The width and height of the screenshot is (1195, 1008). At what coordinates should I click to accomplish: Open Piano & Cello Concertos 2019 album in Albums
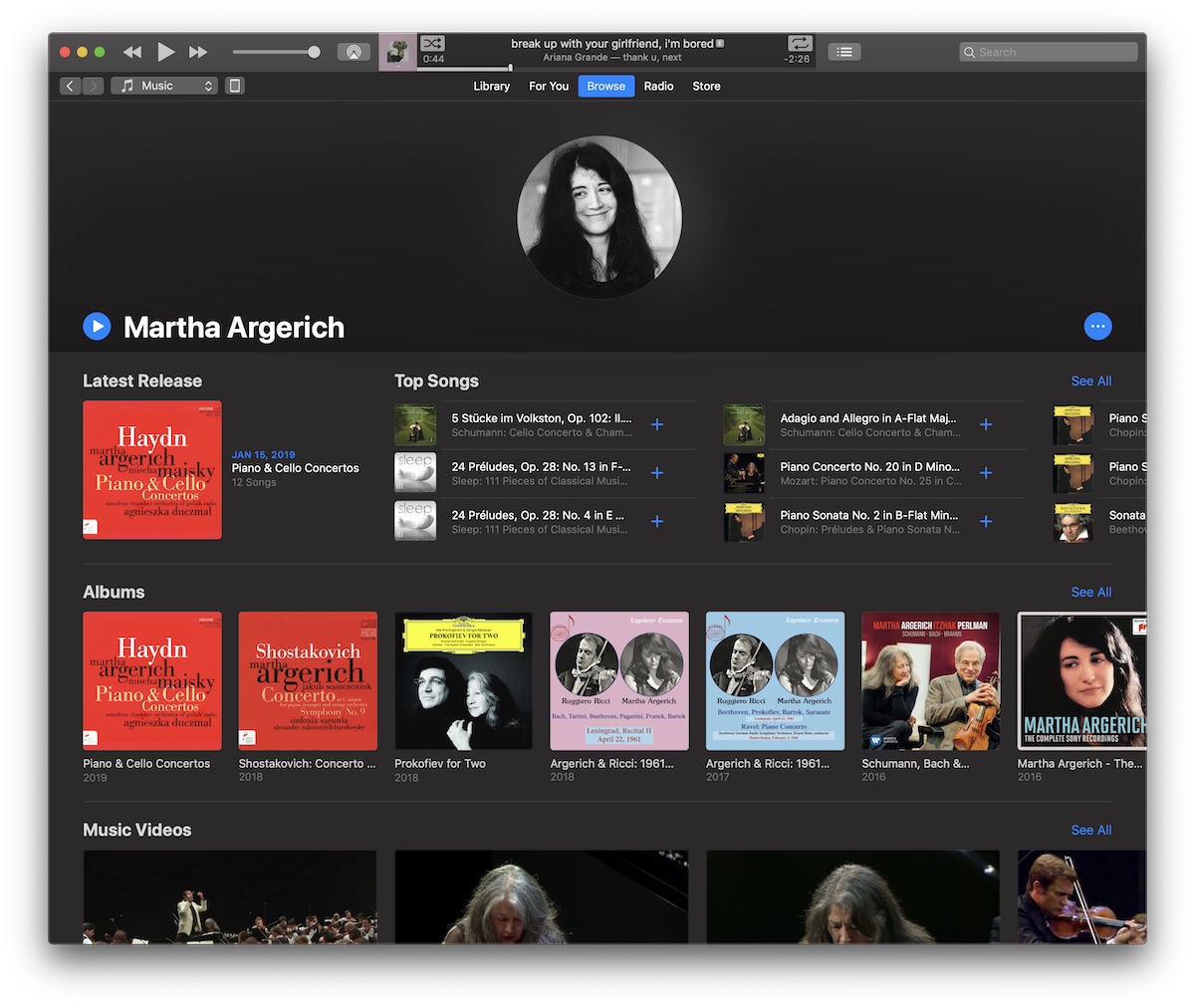152,681
